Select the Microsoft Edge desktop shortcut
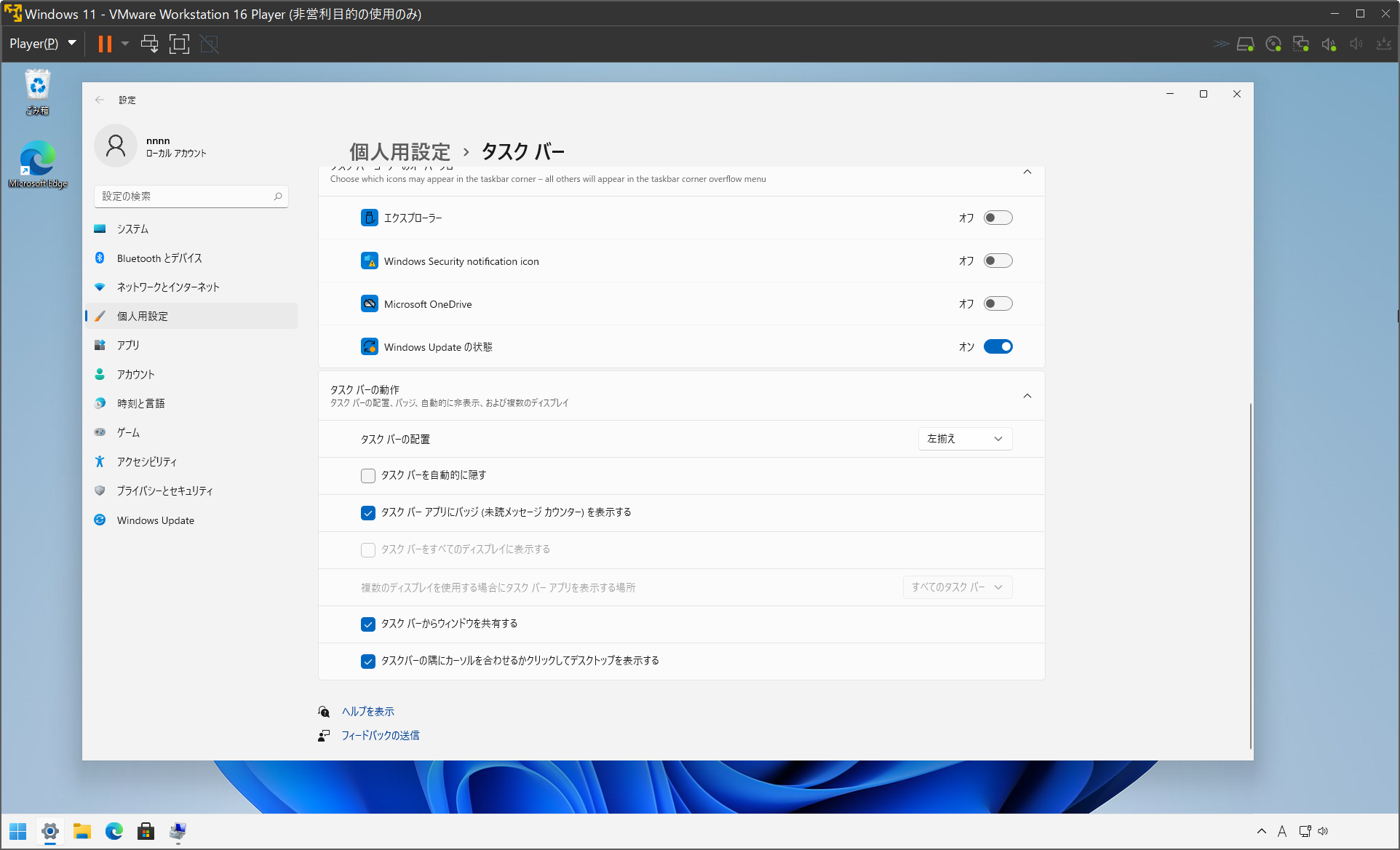Screen dimensions: 1400x850 coord(38,164)
